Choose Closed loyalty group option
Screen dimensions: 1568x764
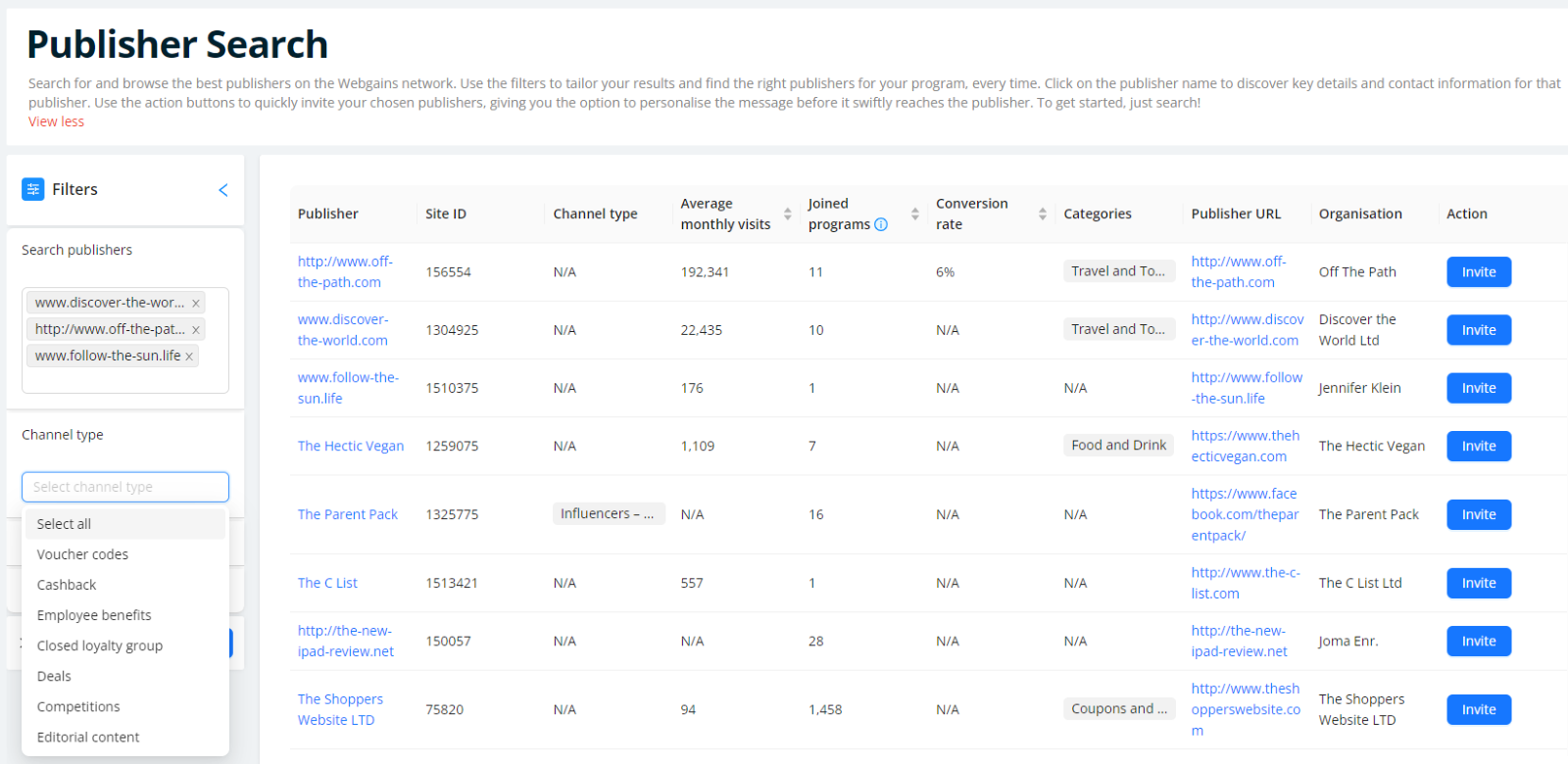(100, 645)
